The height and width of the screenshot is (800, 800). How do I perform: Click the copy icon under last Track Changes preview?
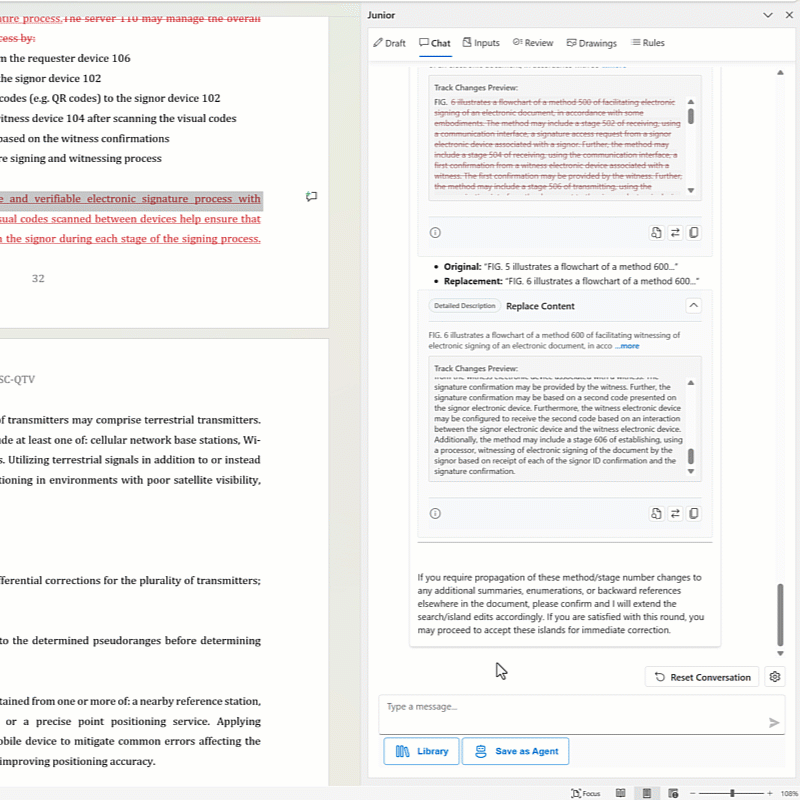tap(694, 513)
